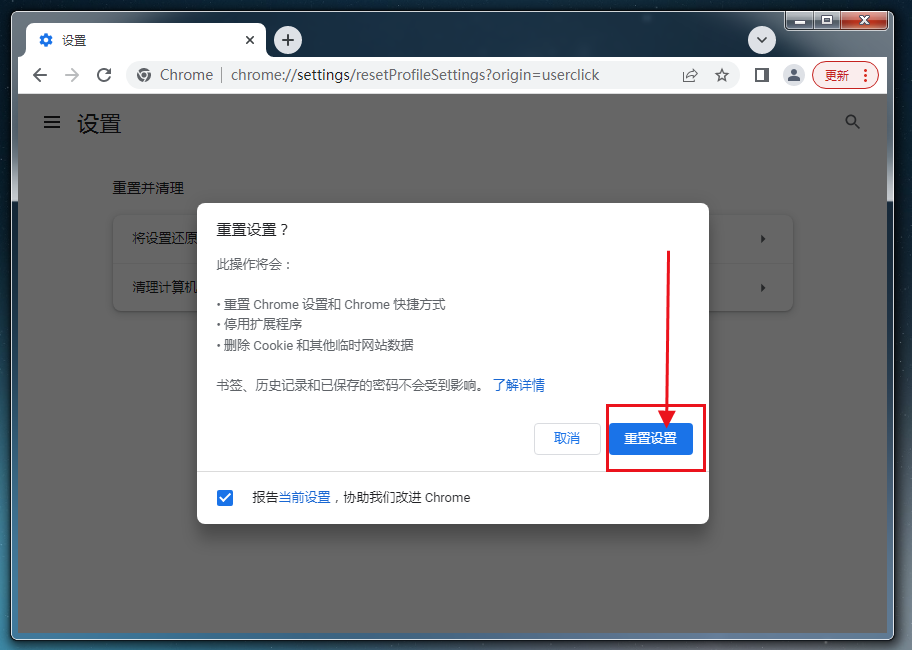Click the share page icon in address bar
The width and height of the screenshot is (912, 650).
click(690, 75)
